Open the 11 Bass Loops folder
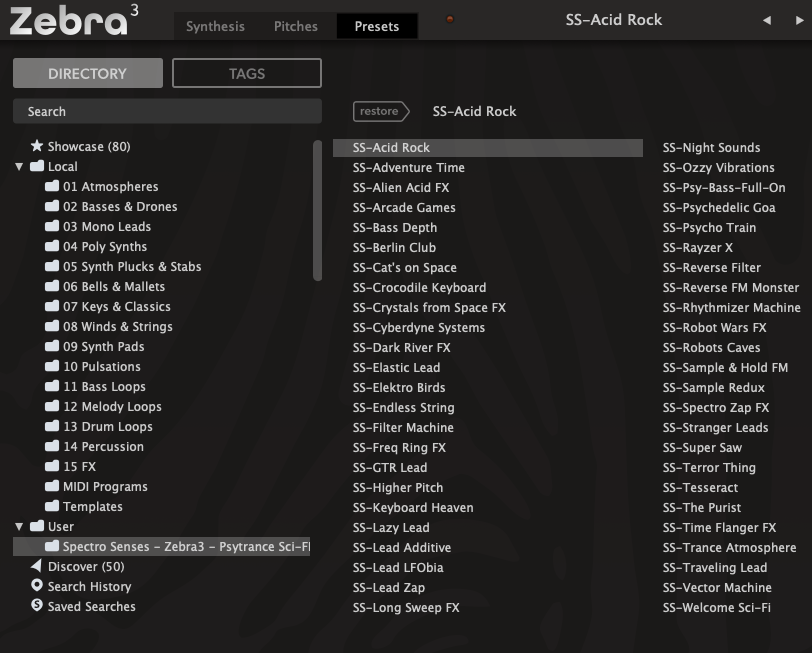 coord(104,386)
